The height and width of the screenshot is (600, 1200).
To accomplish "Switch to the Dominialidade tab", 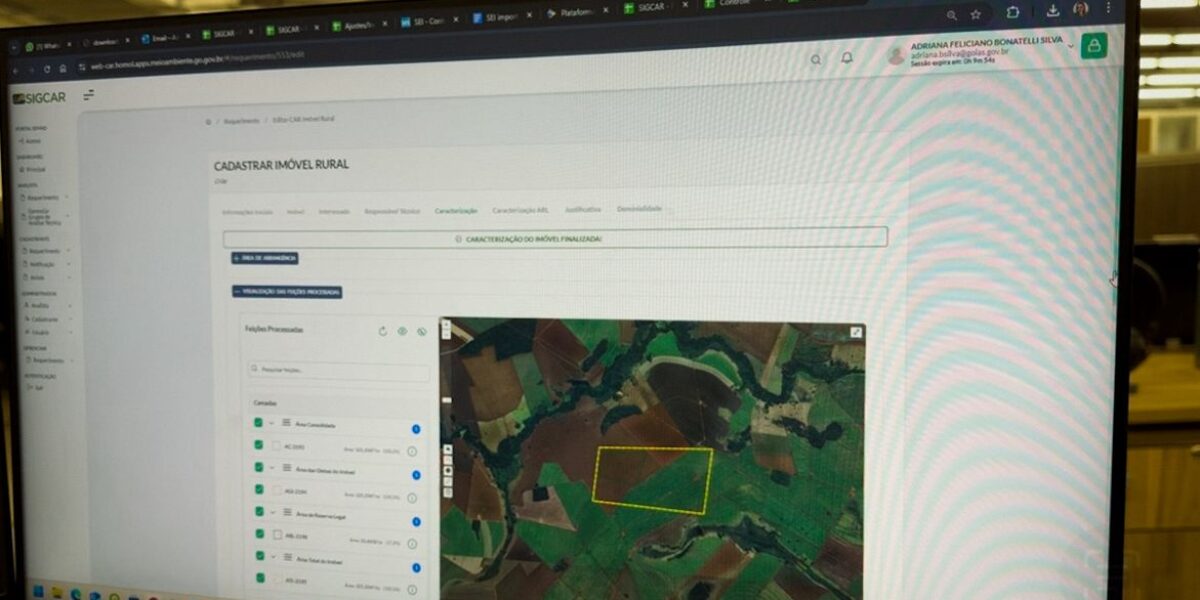I will point(639,209).
